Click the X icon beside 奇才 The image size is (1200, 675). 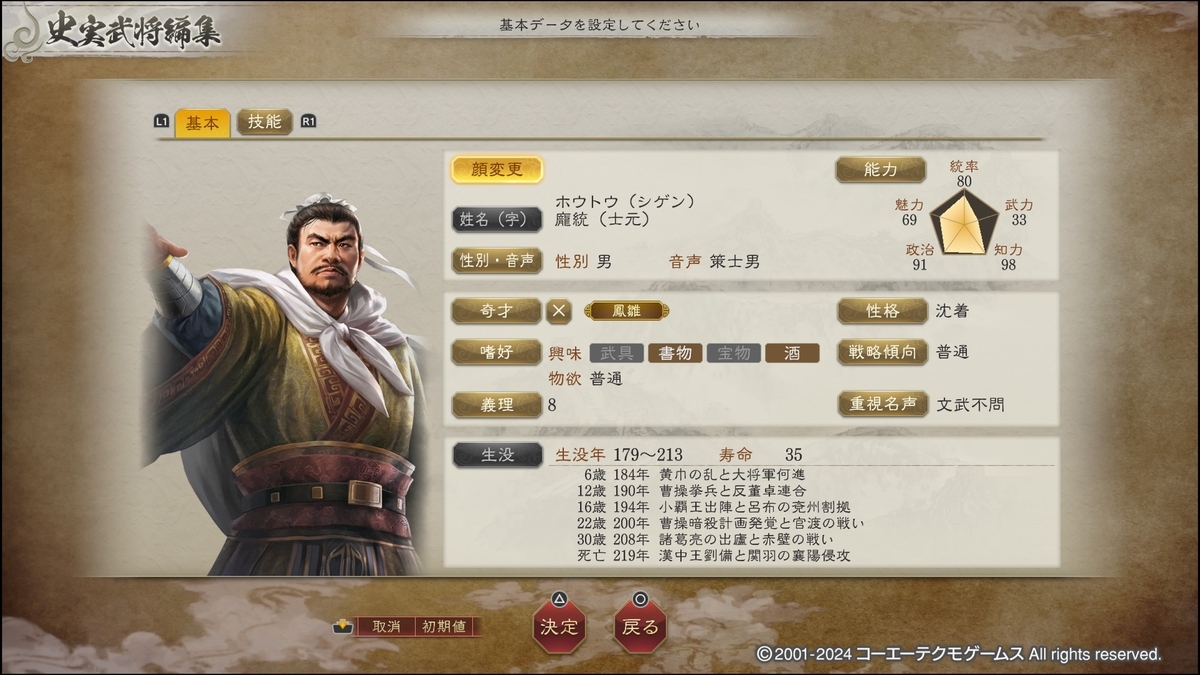pyautogui.click(x=559, y=311)
